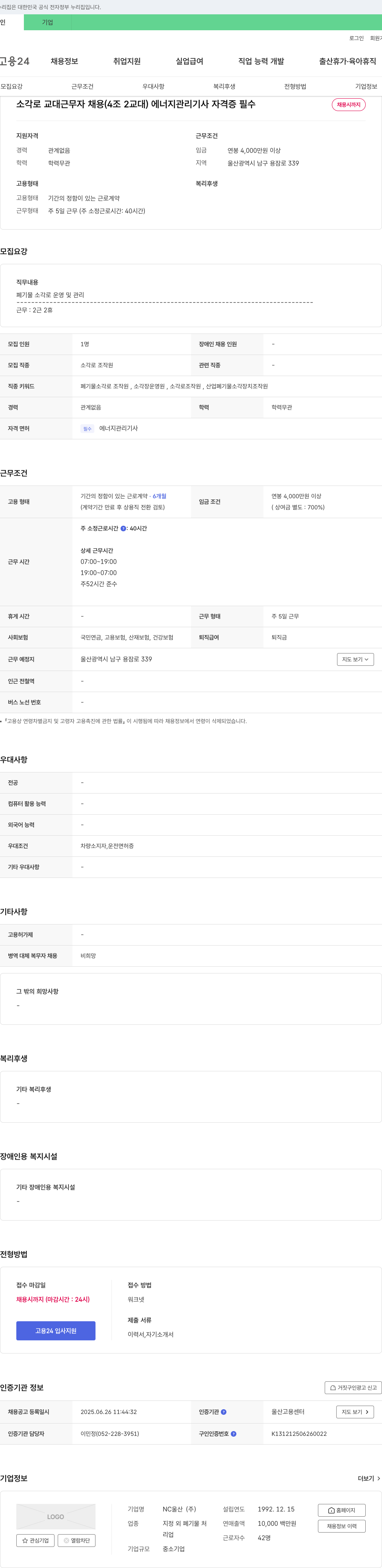
Task: Select the 에너지관리기사 qualification text
Action: 119,429
